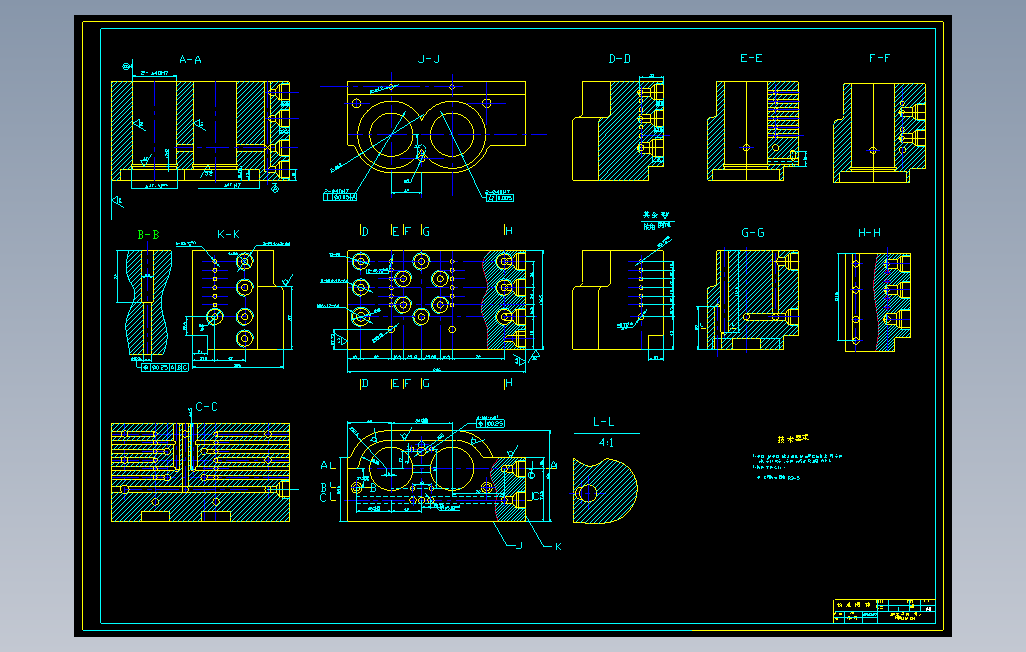
Task: Click the "A-A" section view title
Action: pos(190,60)
